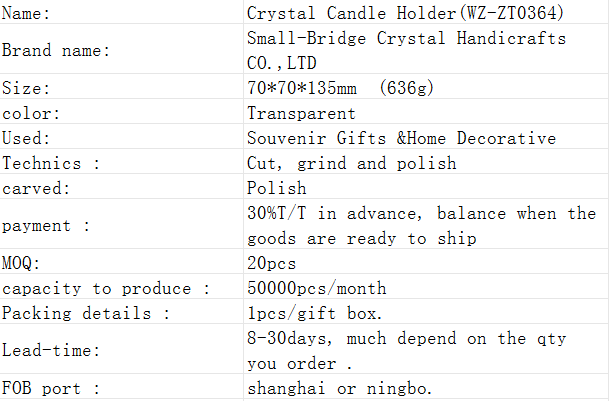Click the Souvenir Gifts &Home Decorative cell

(426, 137)
